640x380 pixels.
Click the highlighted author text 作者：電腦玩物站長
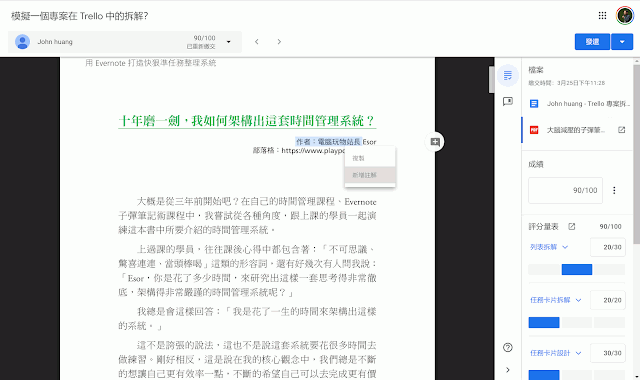click(x=329, y=142)
